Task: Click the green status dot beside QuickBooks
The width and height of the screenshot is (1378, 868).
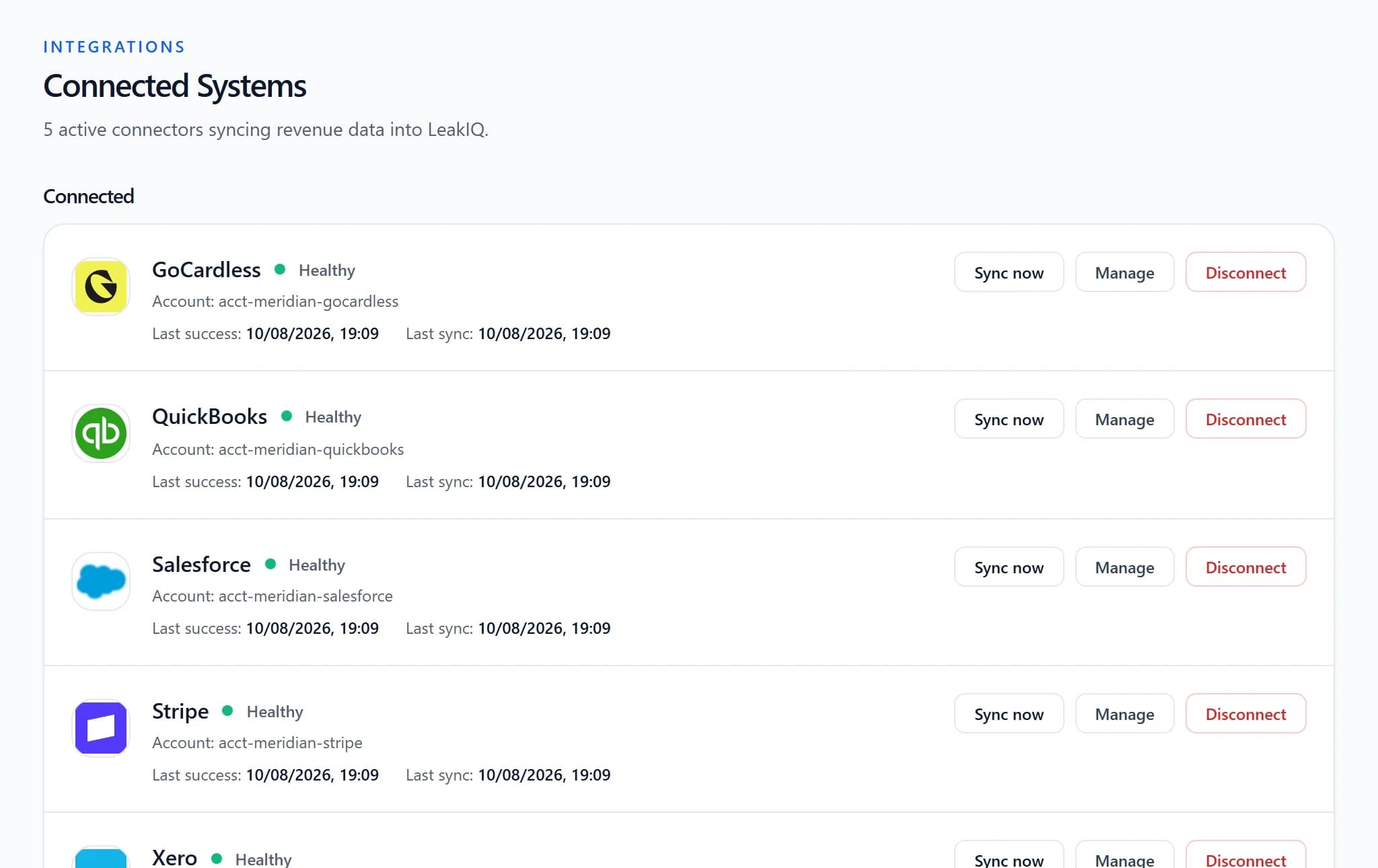Action: (x=287, y=417)
